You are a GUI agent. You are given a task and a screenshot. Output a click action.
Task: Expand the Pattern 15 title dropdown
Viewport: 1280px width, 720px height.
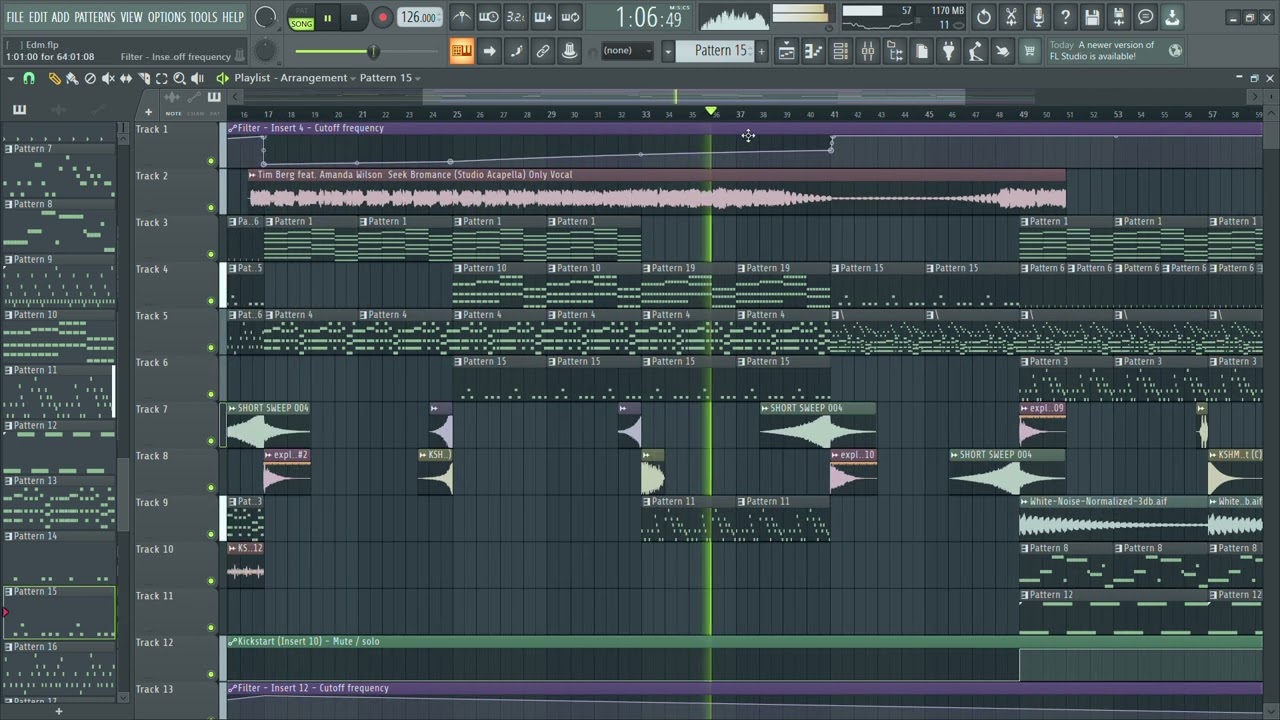click(417, 78)
